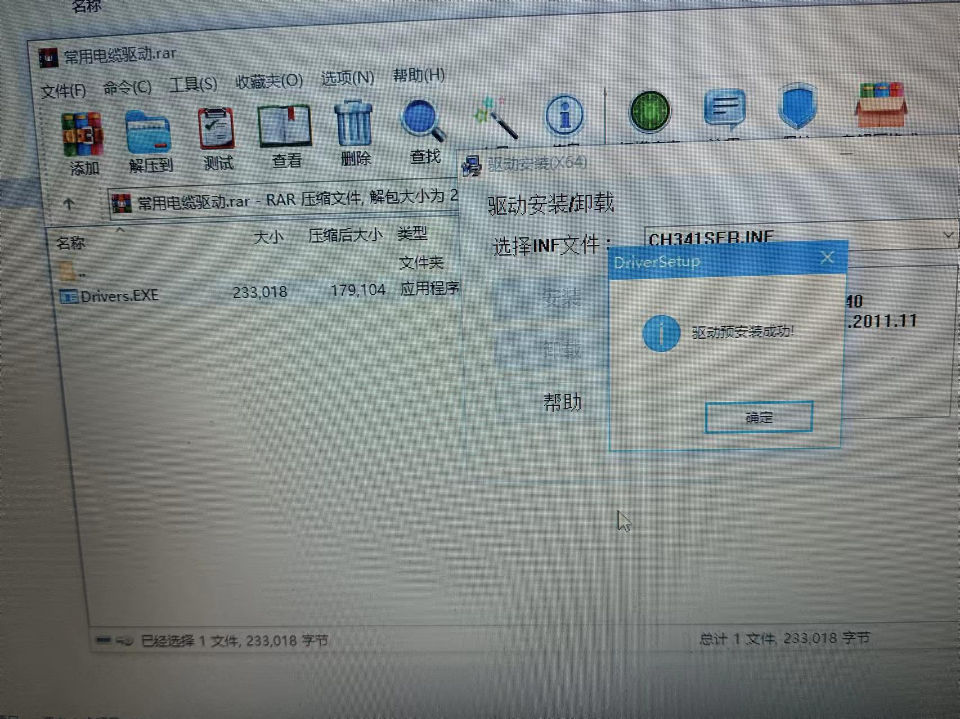Click the 文件夹 type cell
Image resolution: width=960 pixels, height=719 pixels.
421,263
